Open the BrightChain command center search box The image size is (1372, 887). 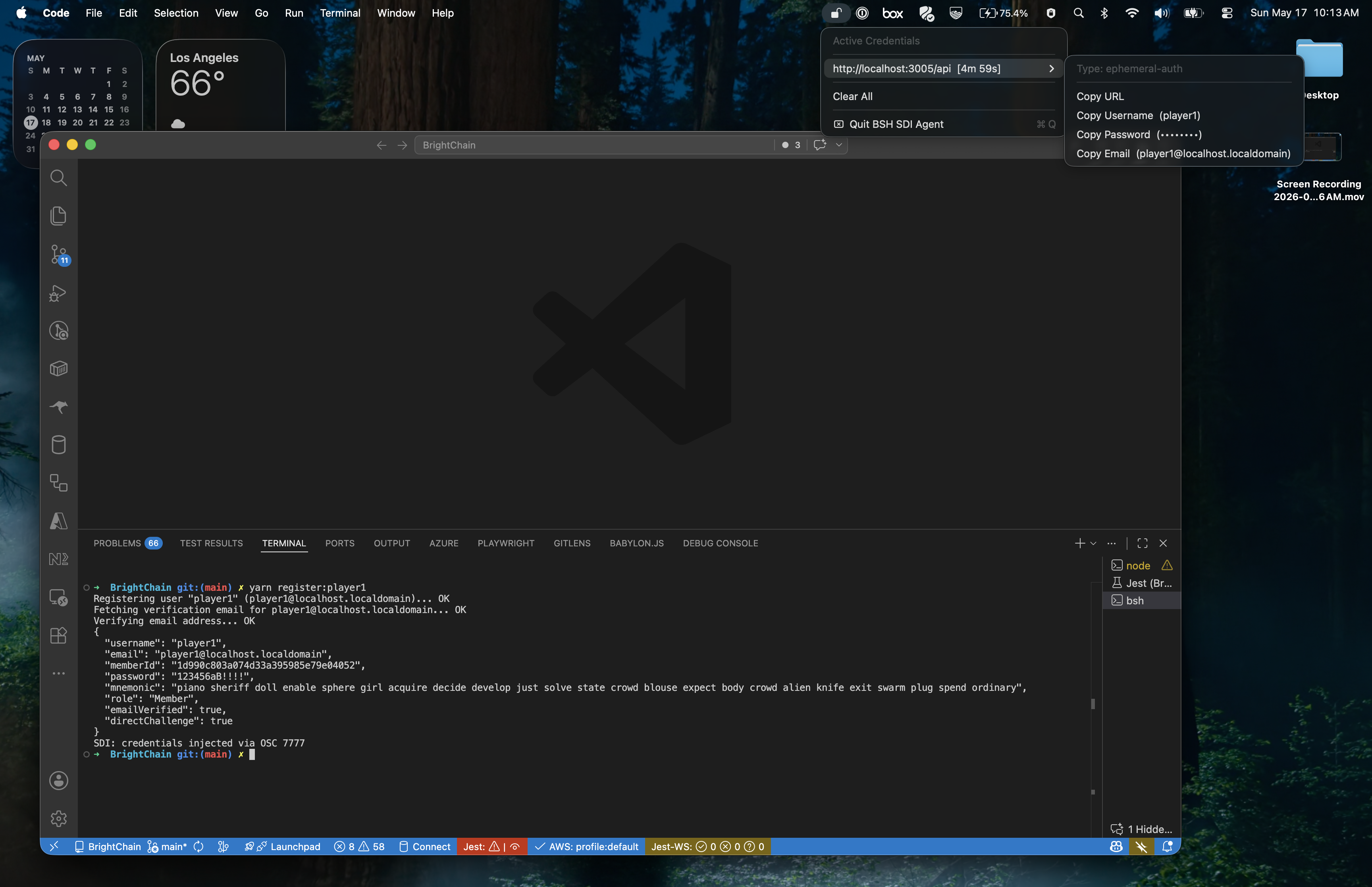tap(594, 145)
